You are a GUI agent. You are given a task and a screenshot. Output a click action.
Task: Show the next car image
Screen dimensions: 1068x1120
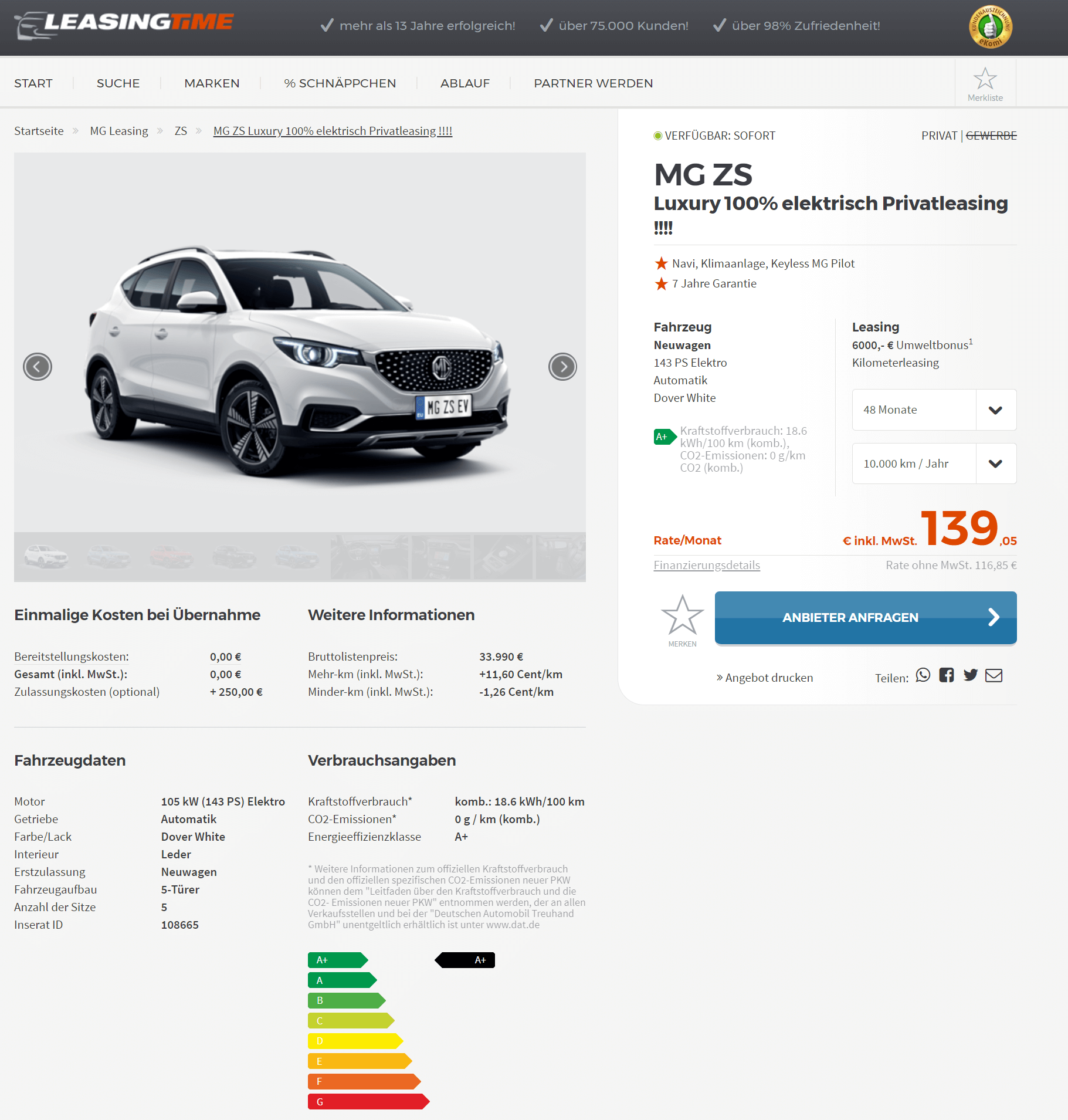[x=562, y=367]
